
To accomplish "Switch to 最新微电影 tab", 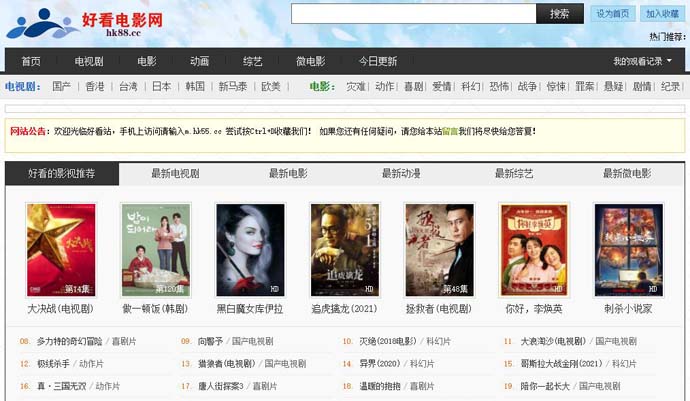I will (627, 173).
